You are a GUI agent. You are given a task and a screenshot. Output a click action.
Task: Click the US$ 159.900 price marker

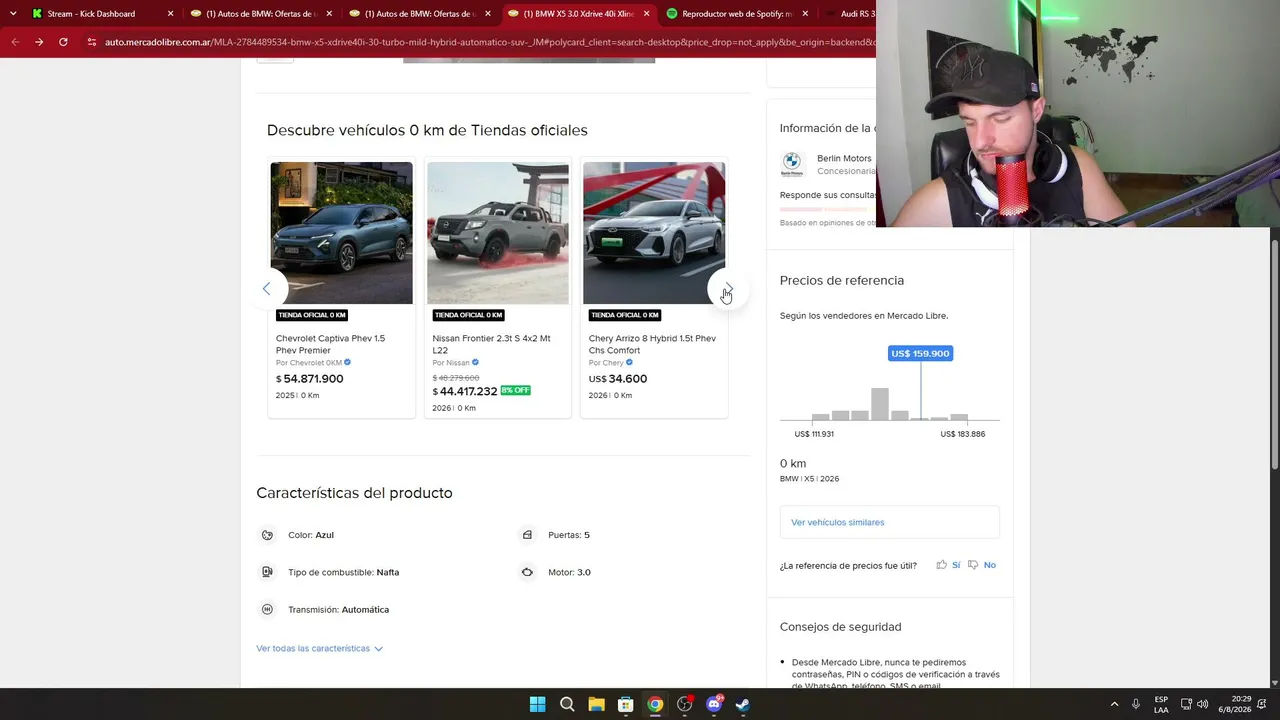[x=920, y=353]
